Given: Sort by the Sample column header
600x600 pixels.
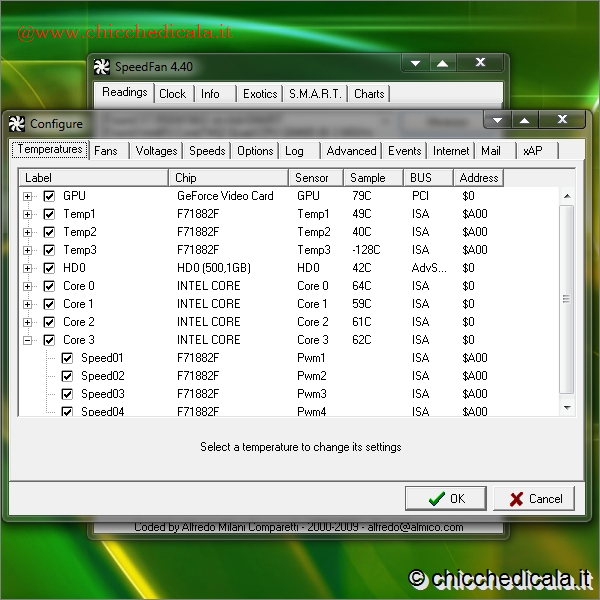Looking at the screenshot, I should point(368,178).
